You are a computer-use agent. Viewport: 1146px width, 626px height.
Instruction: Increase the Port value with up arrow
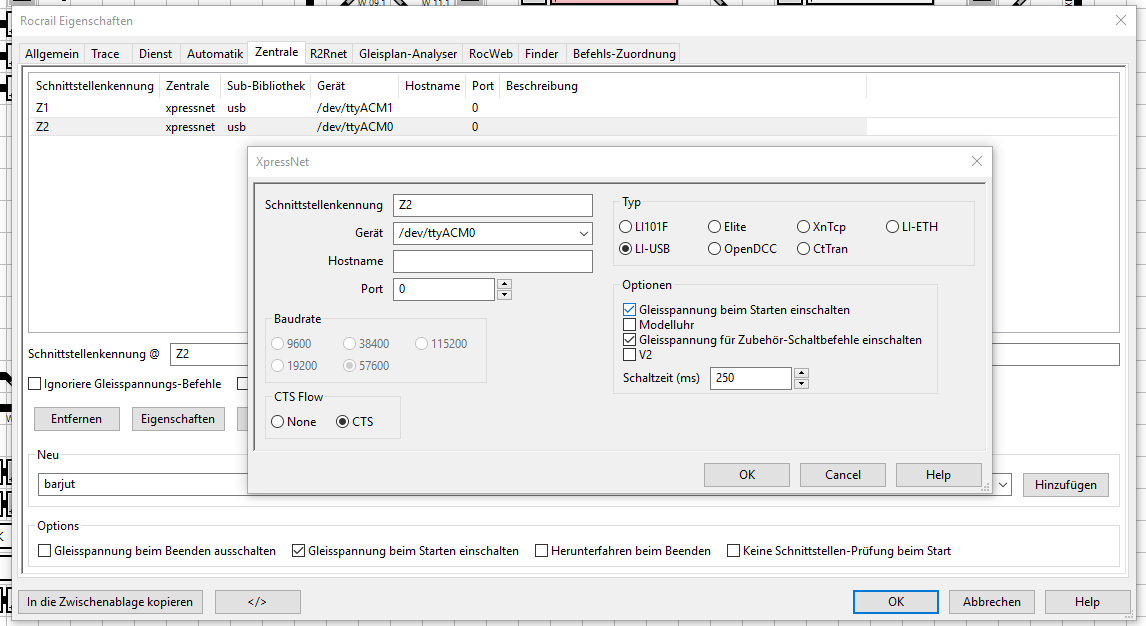pyautogui.click(x=504, y=284)
